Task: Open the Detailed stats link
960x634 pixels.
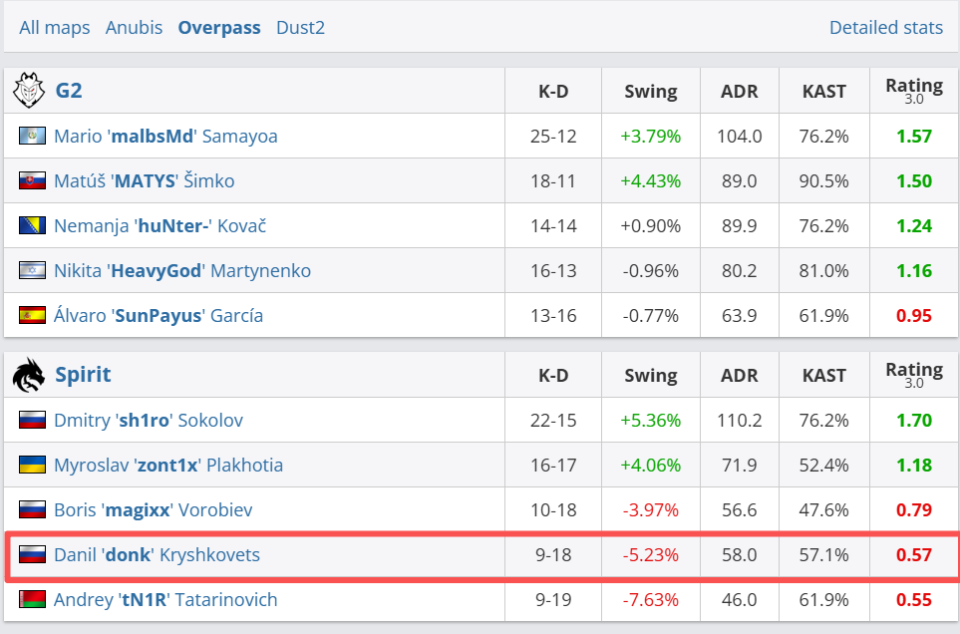Action: [x=886, y=28]
